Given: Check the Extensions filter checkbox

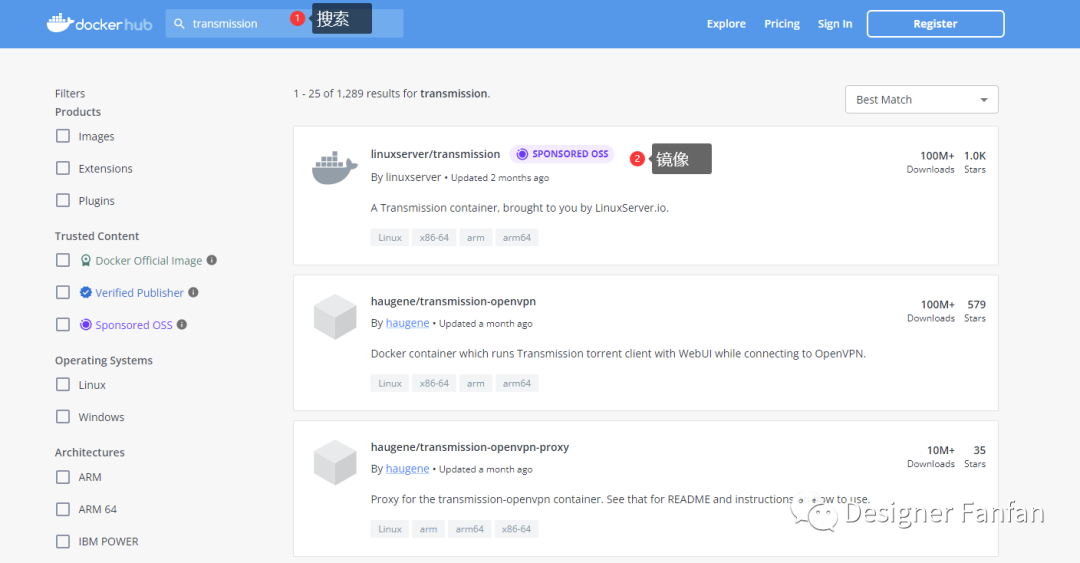Looking at the screenshot, I should click(63, 168).
